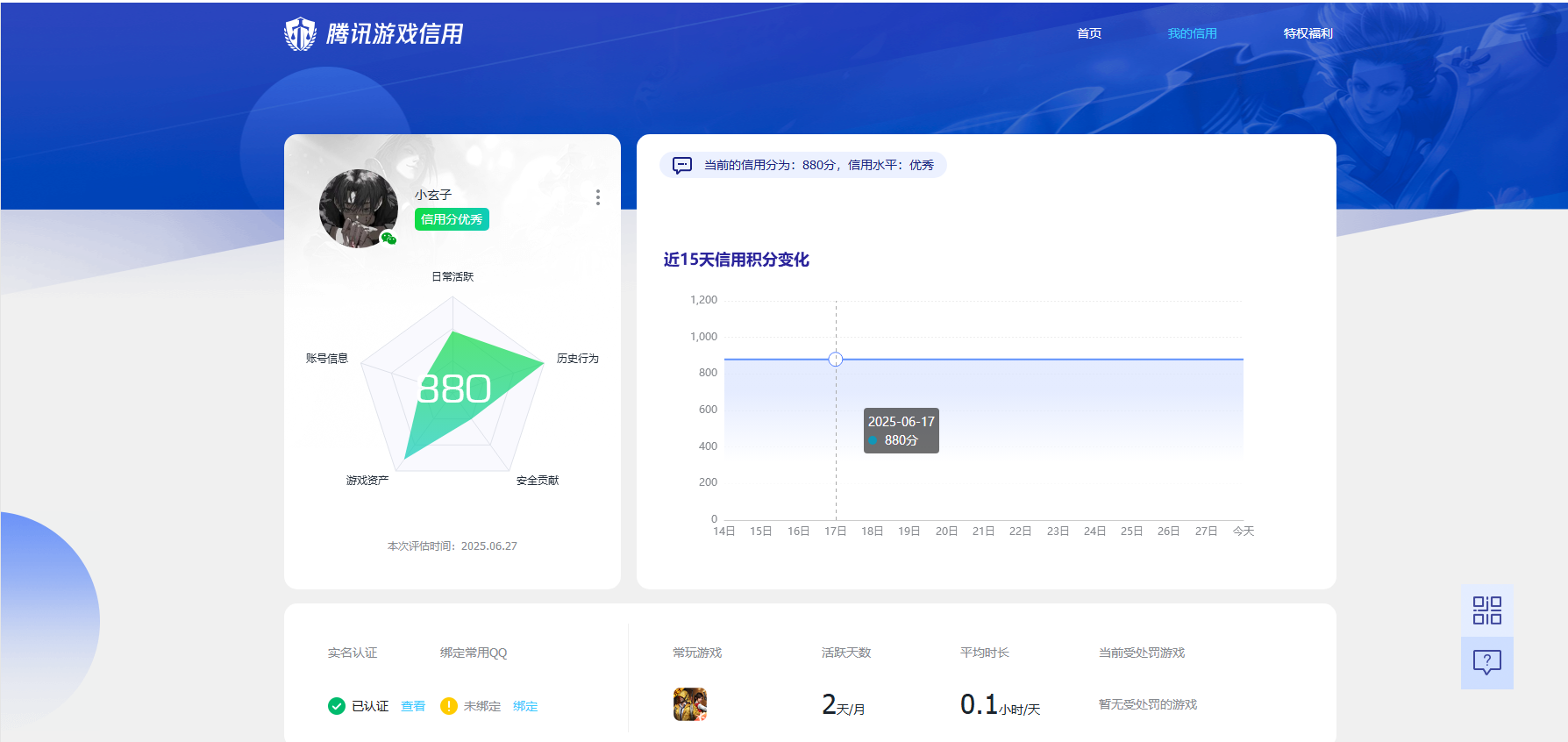1568x742 pixels.
Task: Click the 2025-06-17 880分 chart tooltip
Action: (x=902, y=431)
